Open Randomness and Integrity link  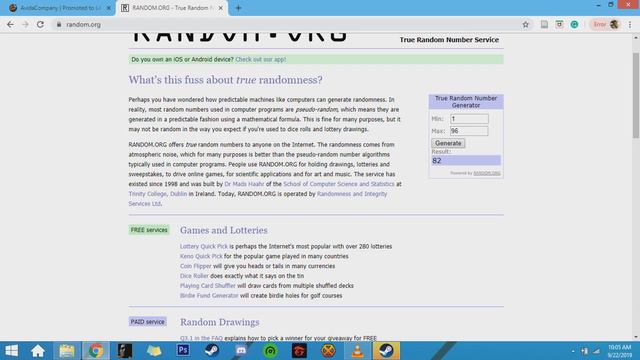pyautogui.click(x=352, y=194)
